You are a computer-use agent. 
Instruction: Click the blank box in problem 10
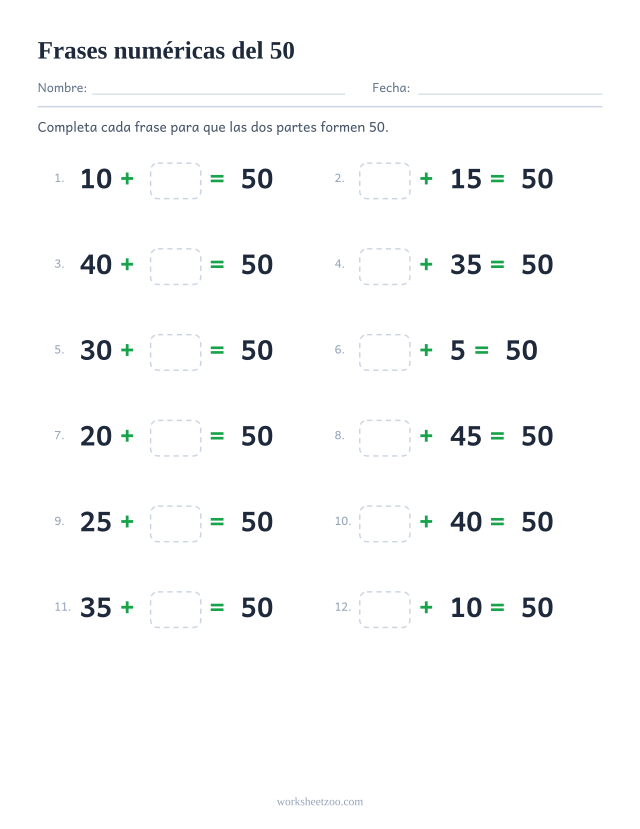[x=385, y=523]
